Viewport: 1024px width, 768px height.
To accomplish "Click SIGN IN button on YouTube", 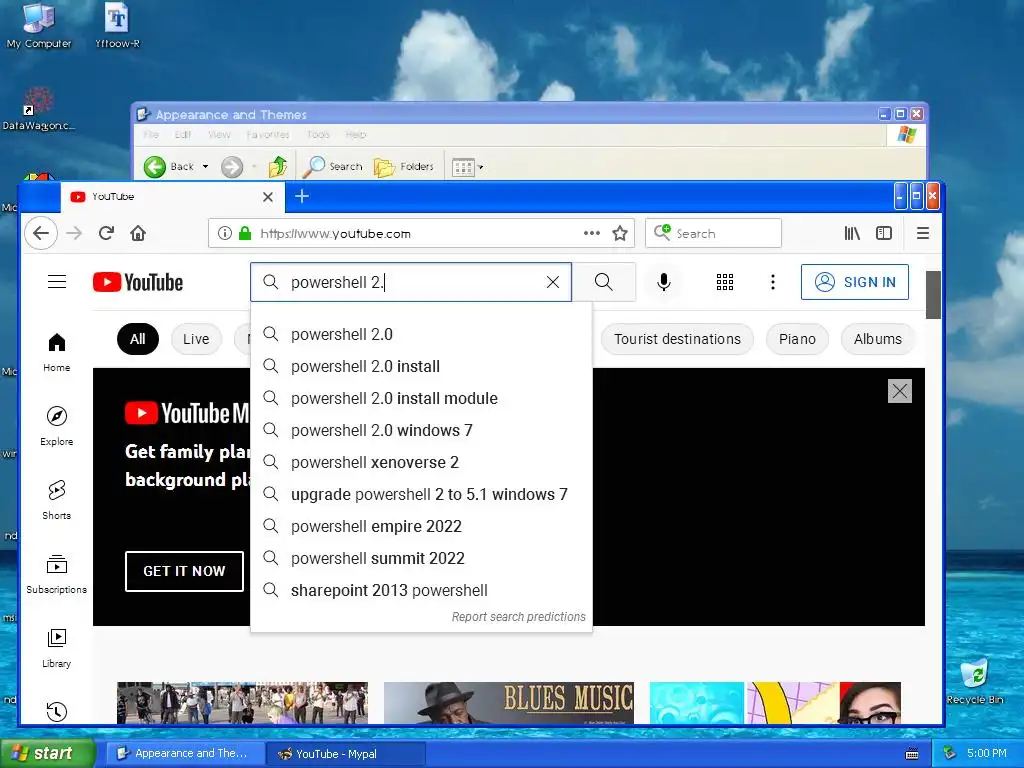I will click(x=855, y=282).
